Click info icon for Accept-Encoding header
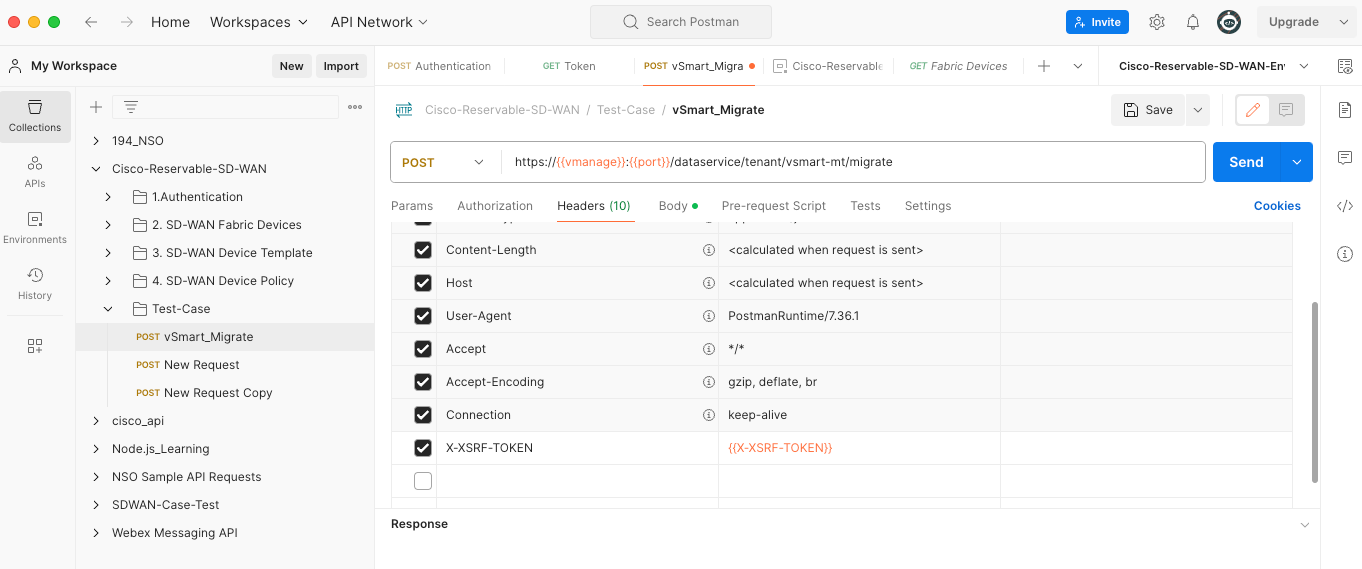1362x569 pixels. tap(708, 382)
